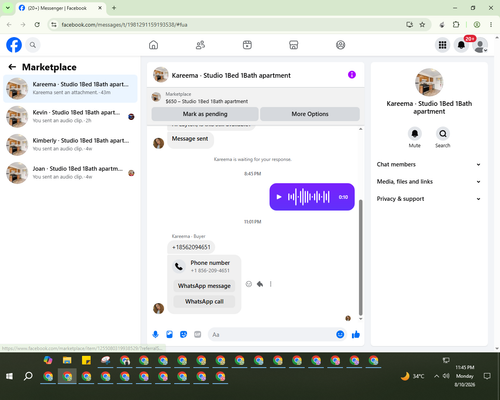Play the voice message audio clip
The image size is (500, 400).
click(x=279, y=197)
